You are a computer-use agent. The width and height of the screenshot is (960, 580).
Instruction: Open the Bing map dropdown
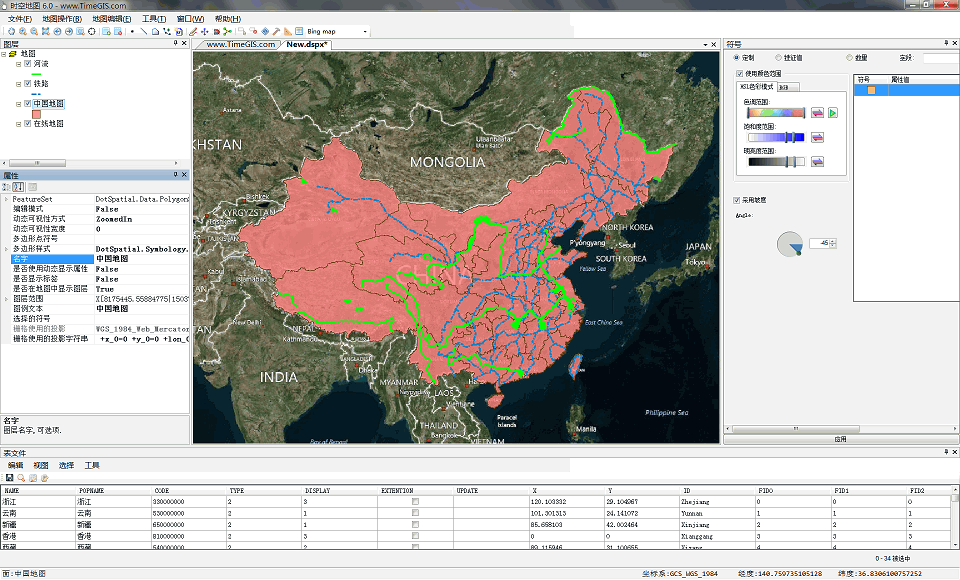pyautogui.click(x=366, y=32)
